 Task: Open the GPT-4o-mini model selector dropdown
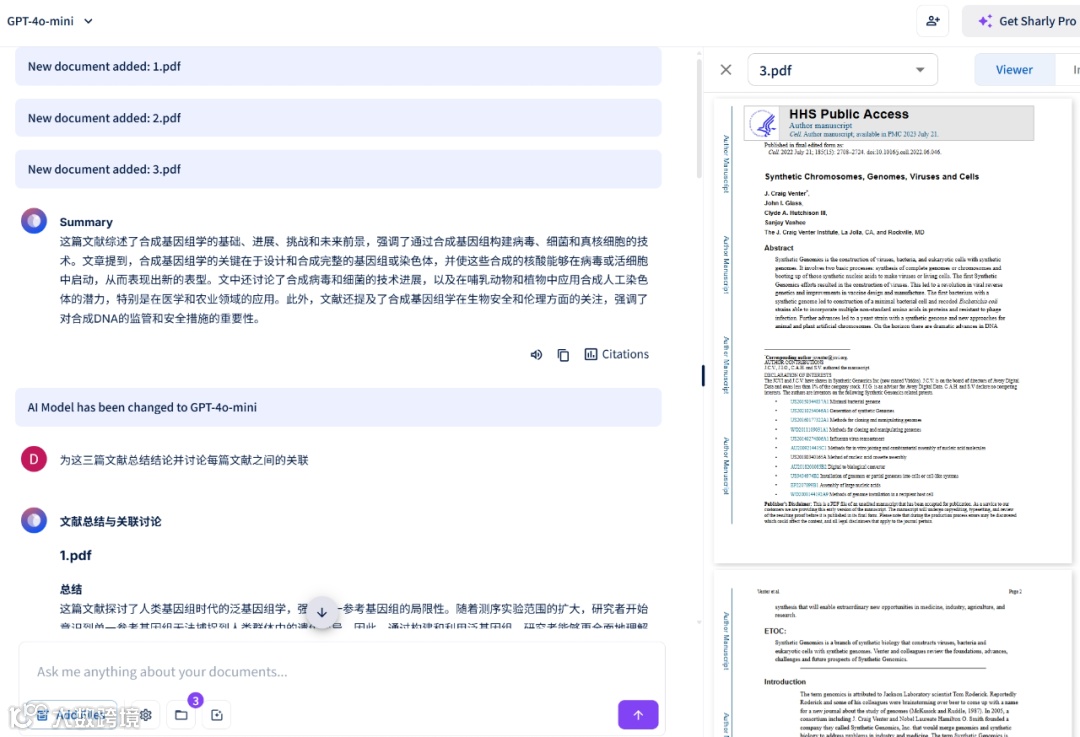tap(50, 21)
